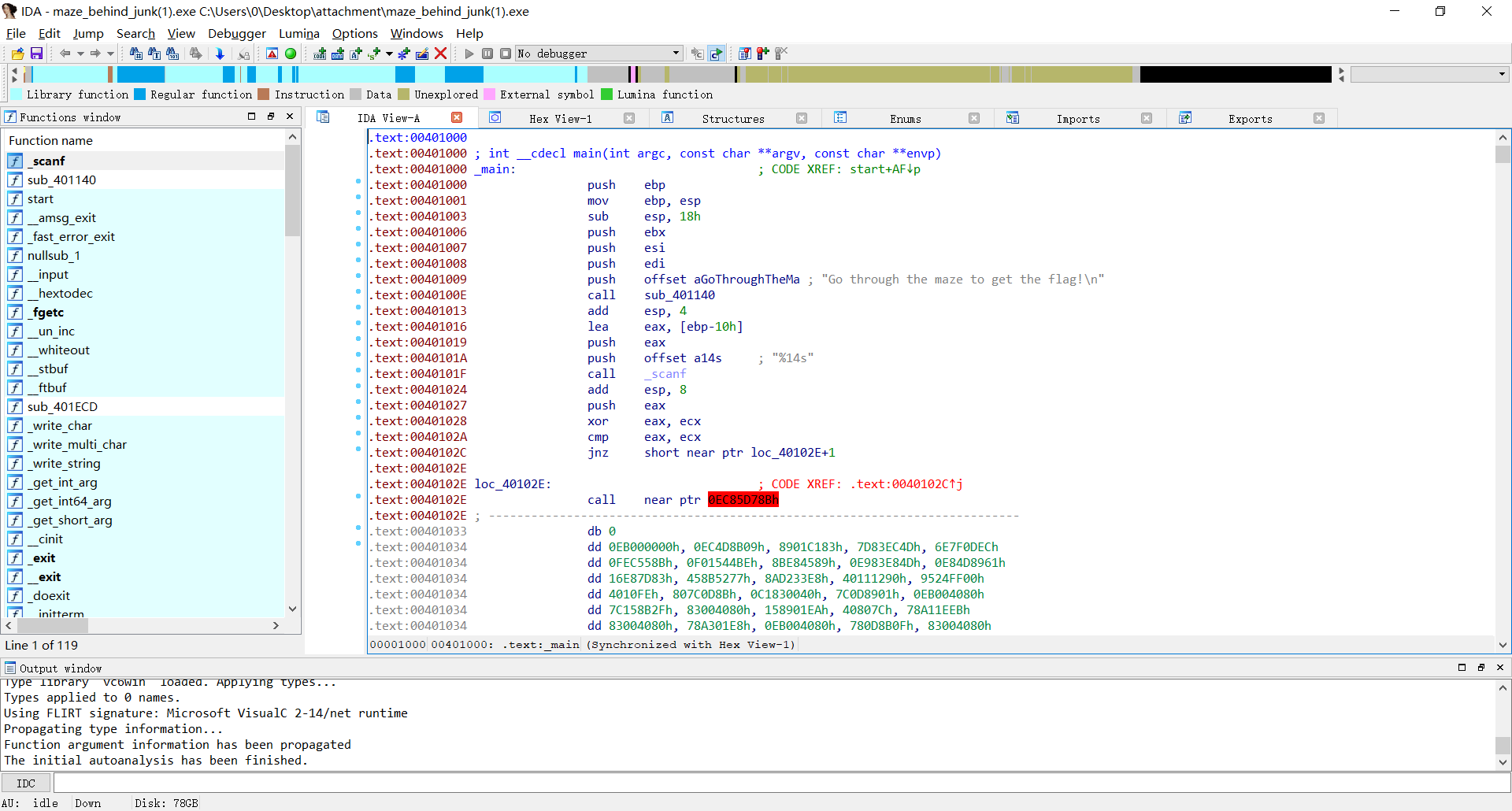Click the blue down arrow jump icon
This screenshot has height=811, width=1512.
220,54
